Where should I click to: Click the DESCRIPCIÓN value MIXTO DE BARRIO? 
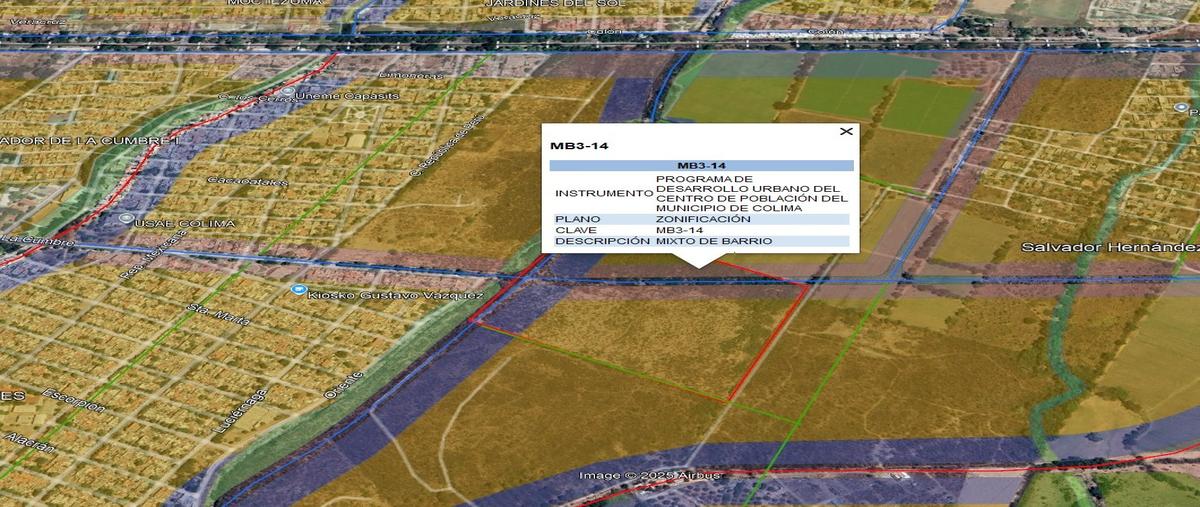(713, 241)
